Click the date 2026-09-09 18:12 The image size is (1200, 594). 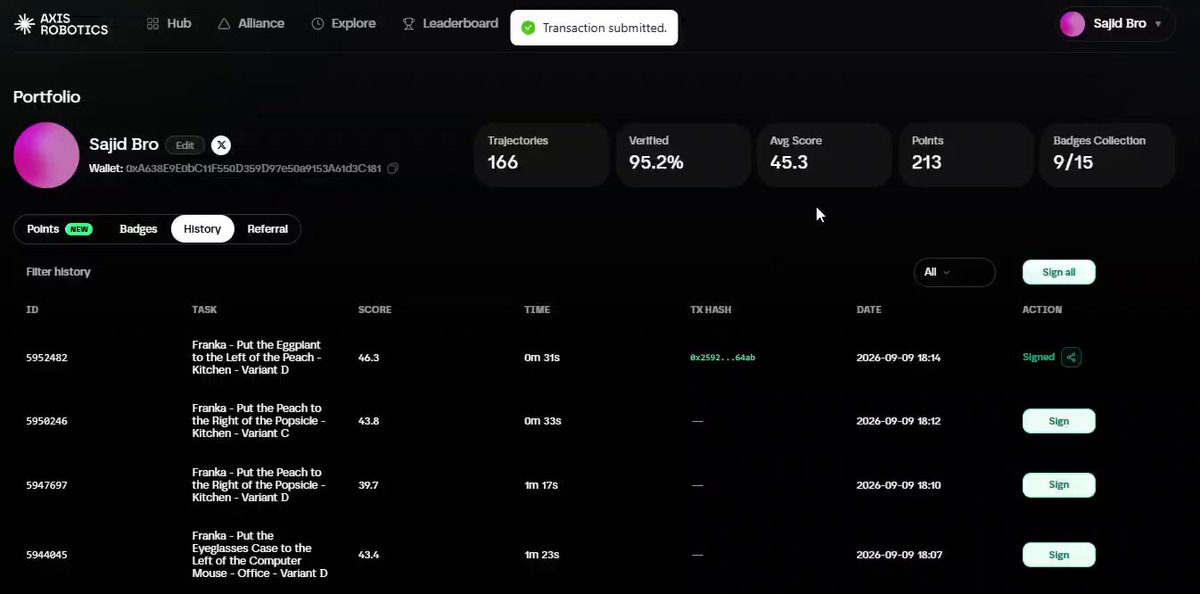[x=899, y=421]
